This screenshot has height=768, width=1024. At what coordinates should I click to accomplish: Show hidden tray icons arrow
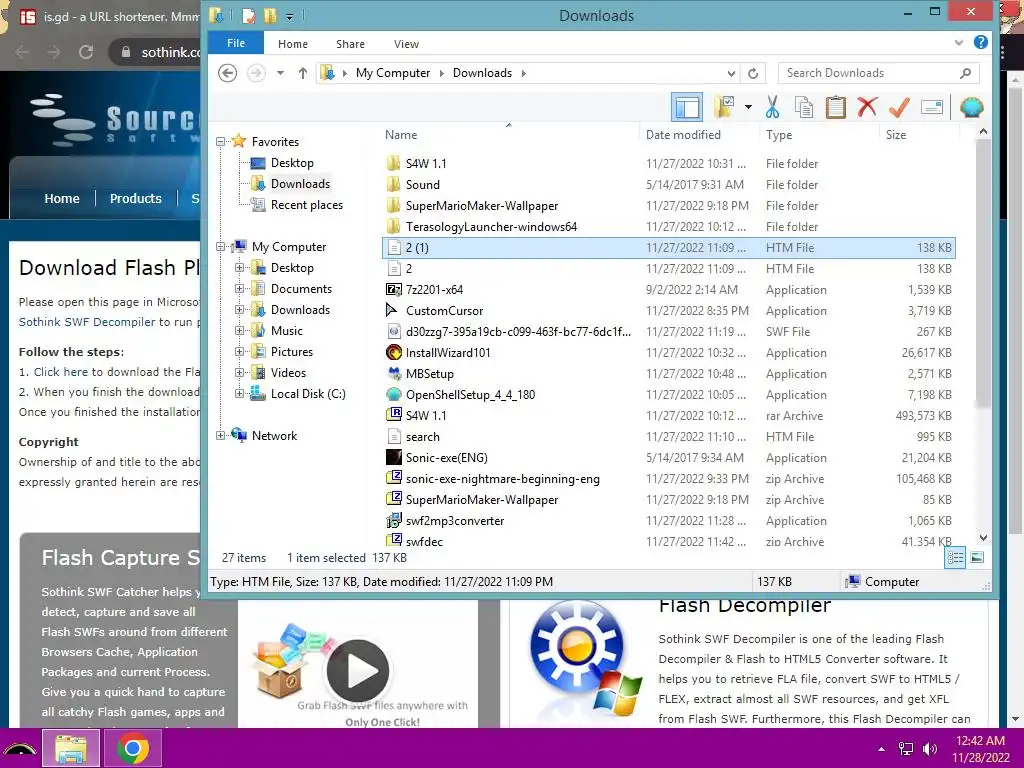click(x=882, y=749)
